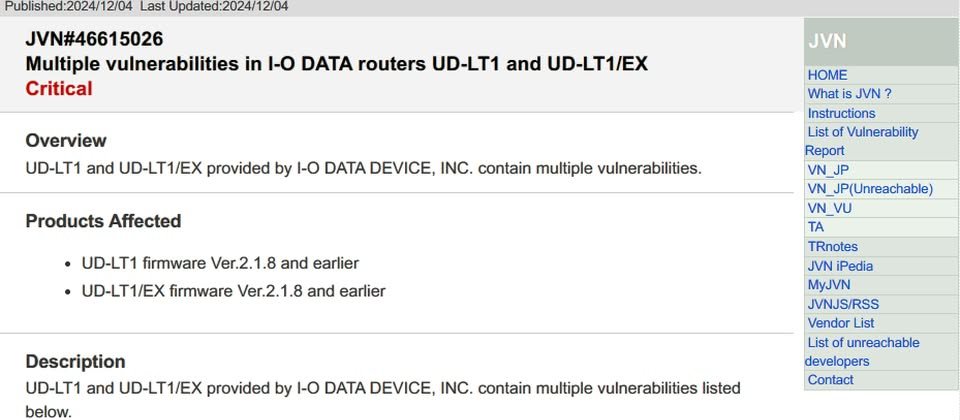Click the Products Affected heading
Image resolution: width=960 pixels, height=420 pixels.
(x=103, y=221)
